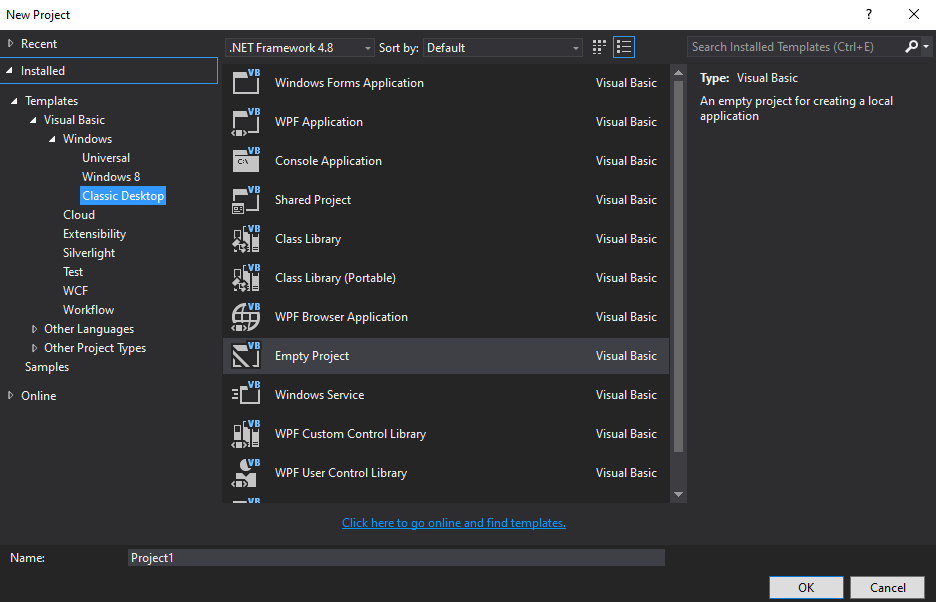Collapse the Visual Basic tree node

[x=34, y=119]
